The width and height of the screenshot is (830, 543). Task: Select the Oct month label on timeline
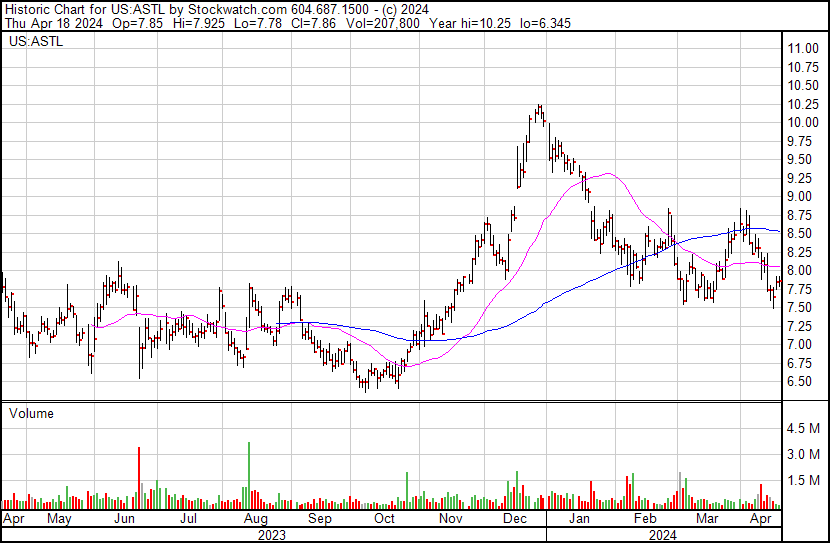(x=384, y=520)
